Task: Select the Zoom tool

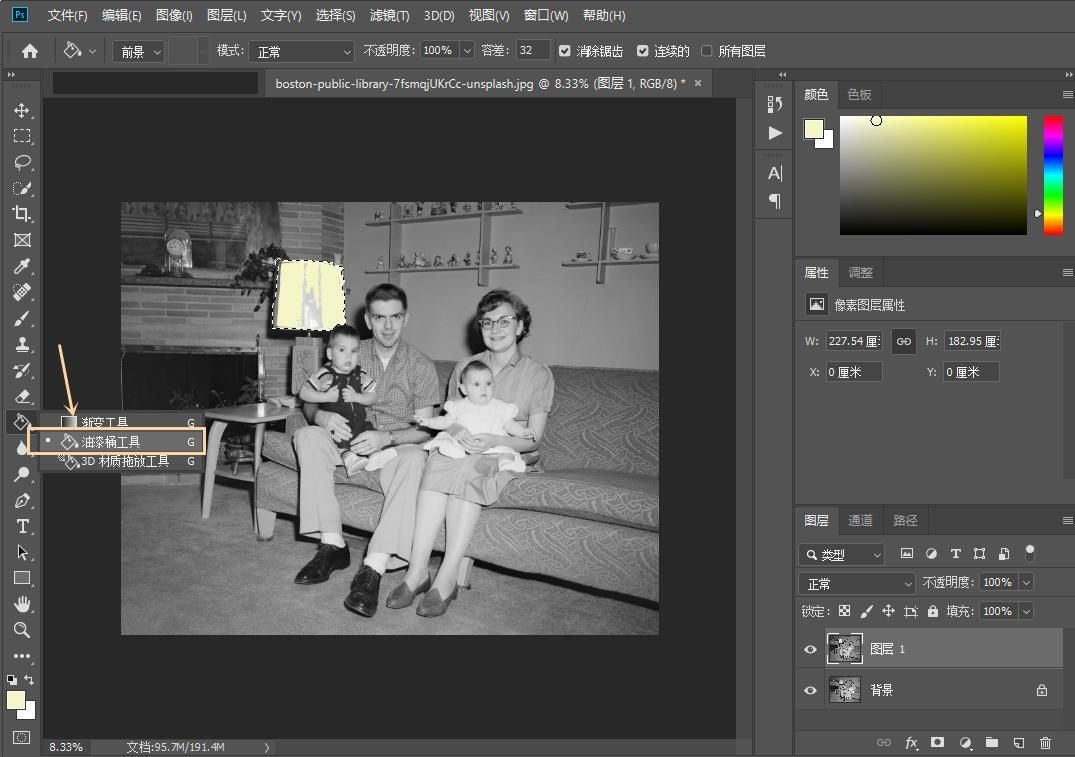Action: (21, 630)
